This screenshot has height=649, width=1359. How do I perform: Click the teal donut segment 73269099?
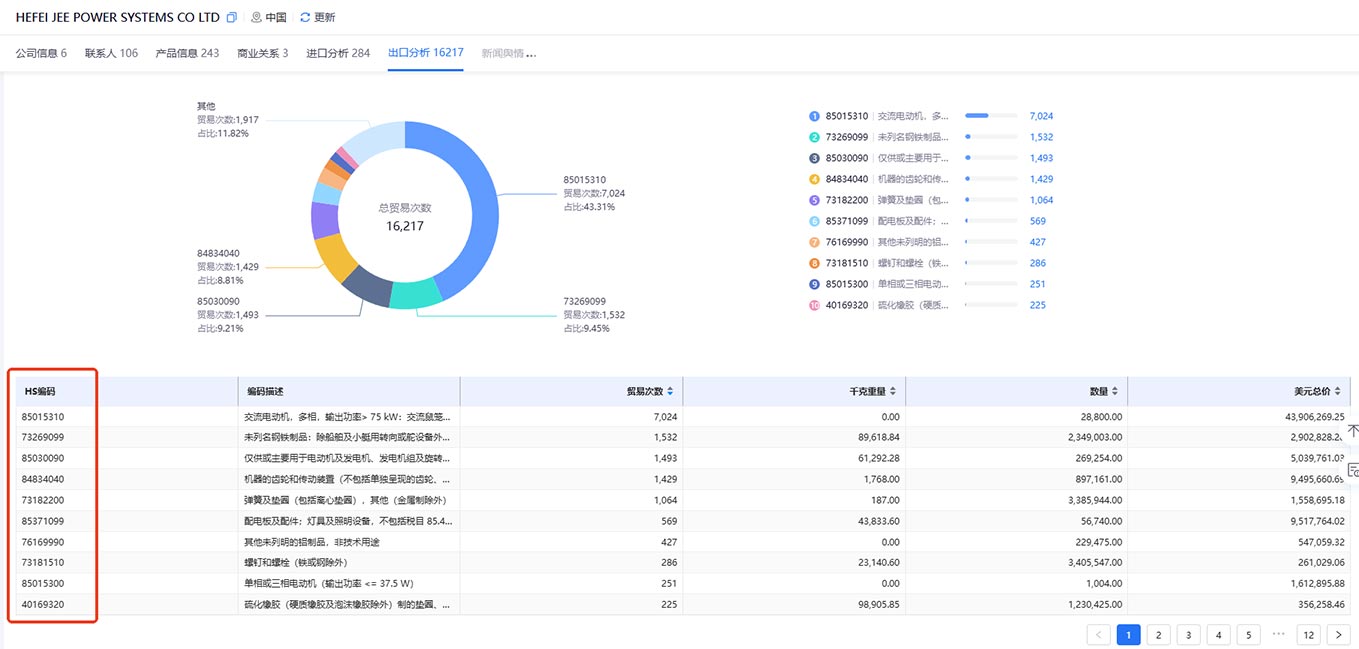coord(416,295)
